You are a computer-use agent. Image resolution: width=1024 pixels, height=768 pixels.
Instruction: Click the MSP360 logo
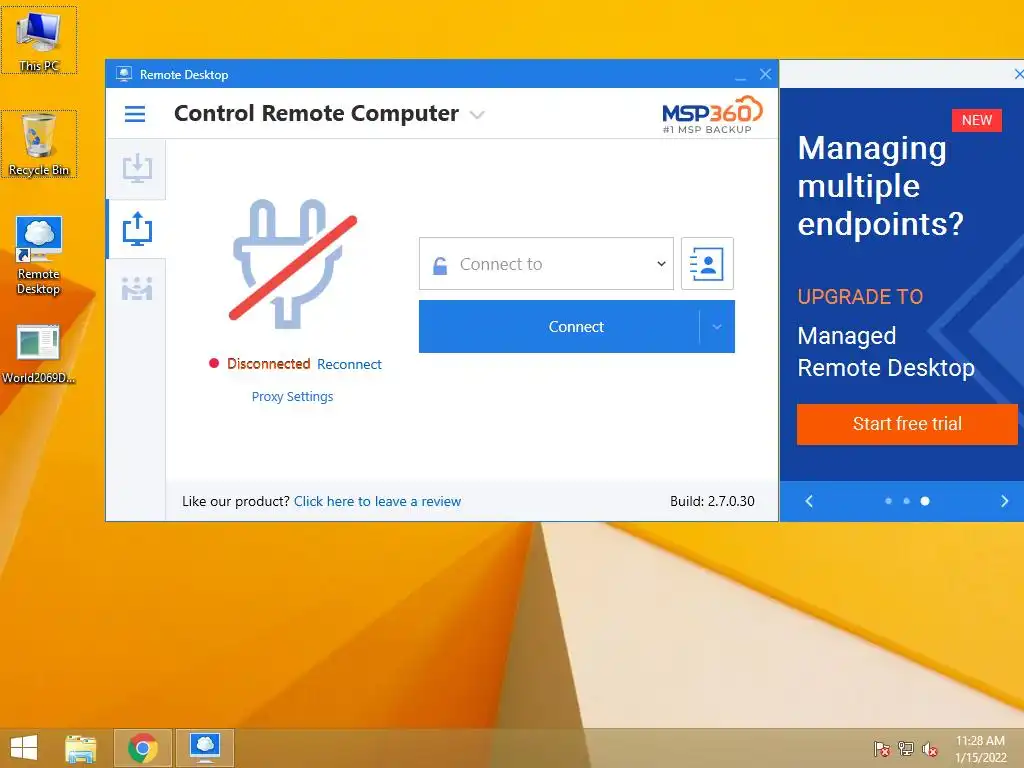(711, 115)
